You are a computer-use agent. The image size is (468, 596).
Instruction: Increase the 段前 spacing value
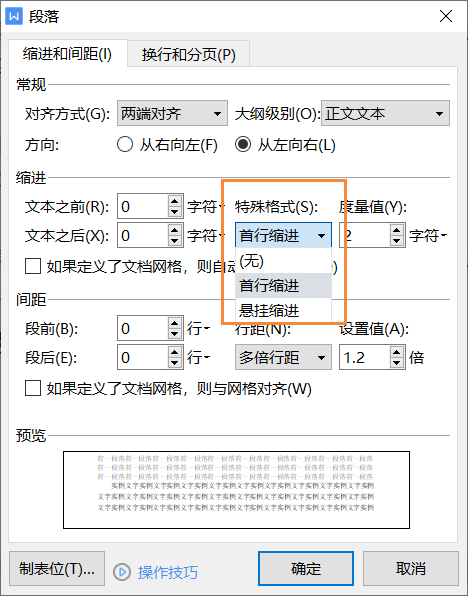[175, 323]
